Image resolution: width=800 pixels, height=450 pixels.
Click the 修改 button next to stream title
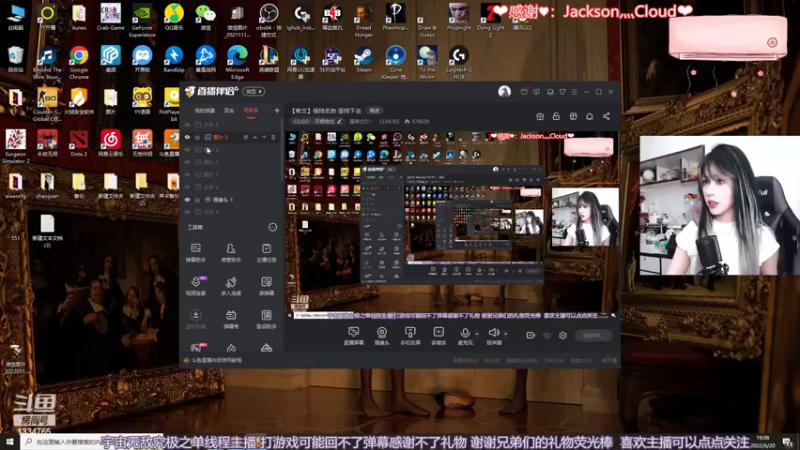pos(374,111)
